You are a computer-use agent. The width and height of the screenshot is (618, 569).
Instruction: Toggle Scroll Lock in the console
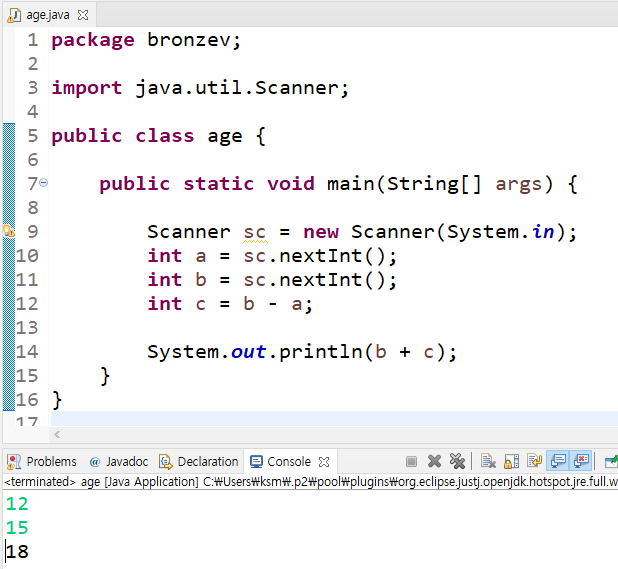click(511, 461)
